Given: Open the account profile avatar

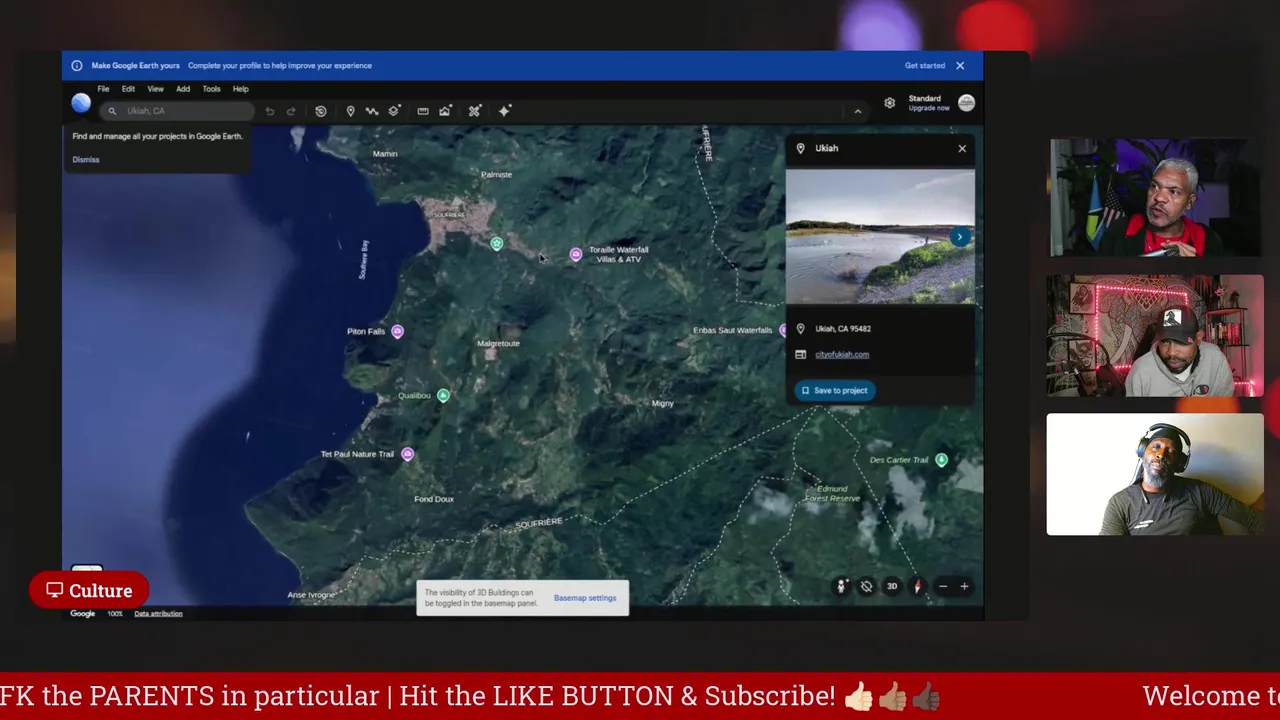Looking at the screenshot, I should click(x=966, y=103).
